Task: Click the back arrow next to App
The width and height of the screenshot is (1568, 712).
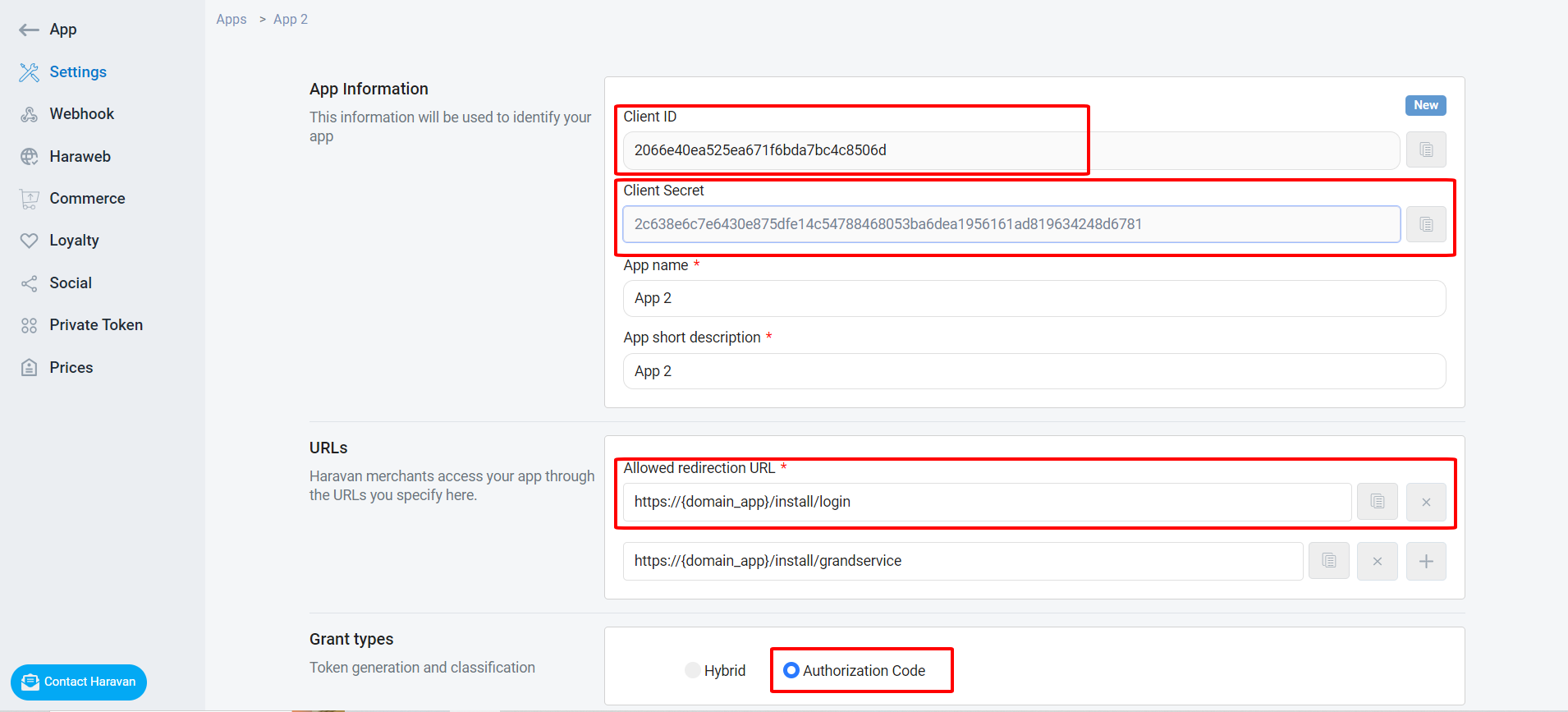Action: [29, 30]
